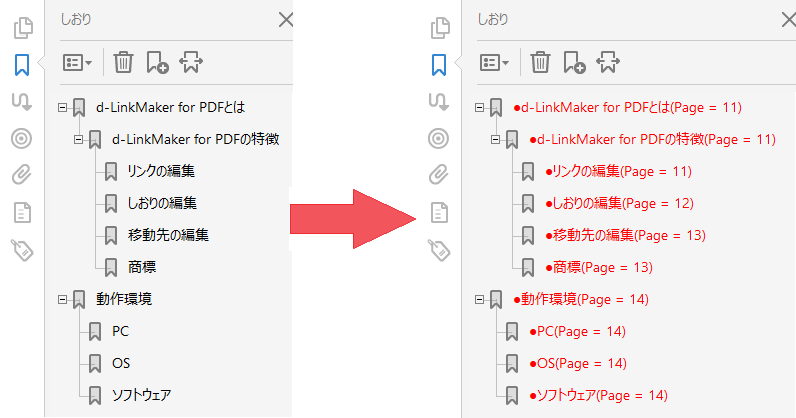The height and width of the screenshot is (418, 796).
Task: Open signatures icon in right panel sidebar
Action: pyautogui.click(x=439, y=102)
